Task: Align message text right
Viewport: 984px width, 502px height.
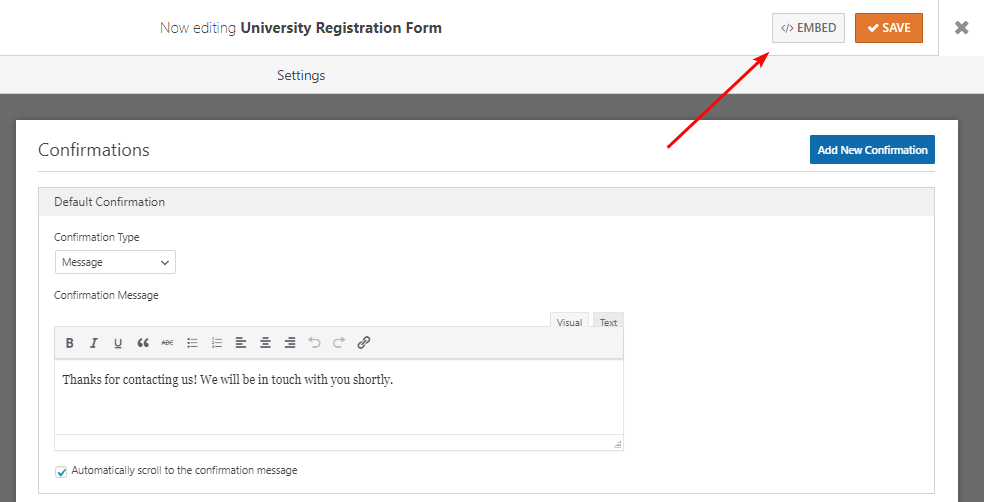Action: [290, 343]
